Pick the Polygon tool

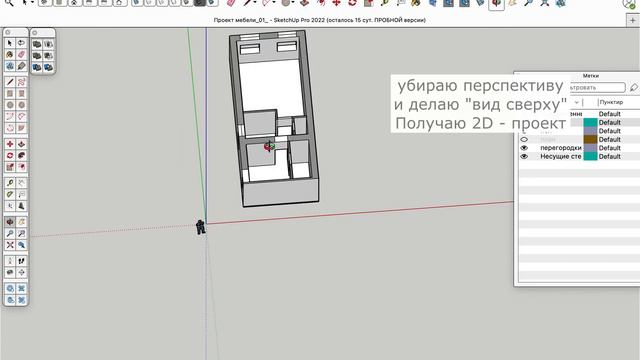[21, 105]
